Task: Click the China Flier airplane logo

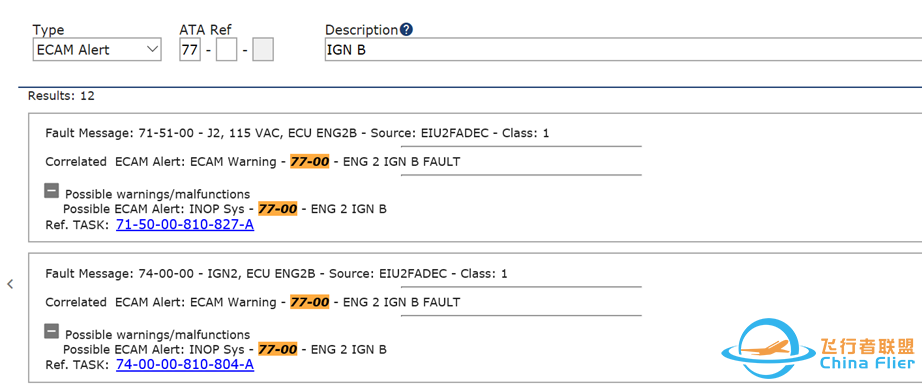Action: tap(818, 348)
